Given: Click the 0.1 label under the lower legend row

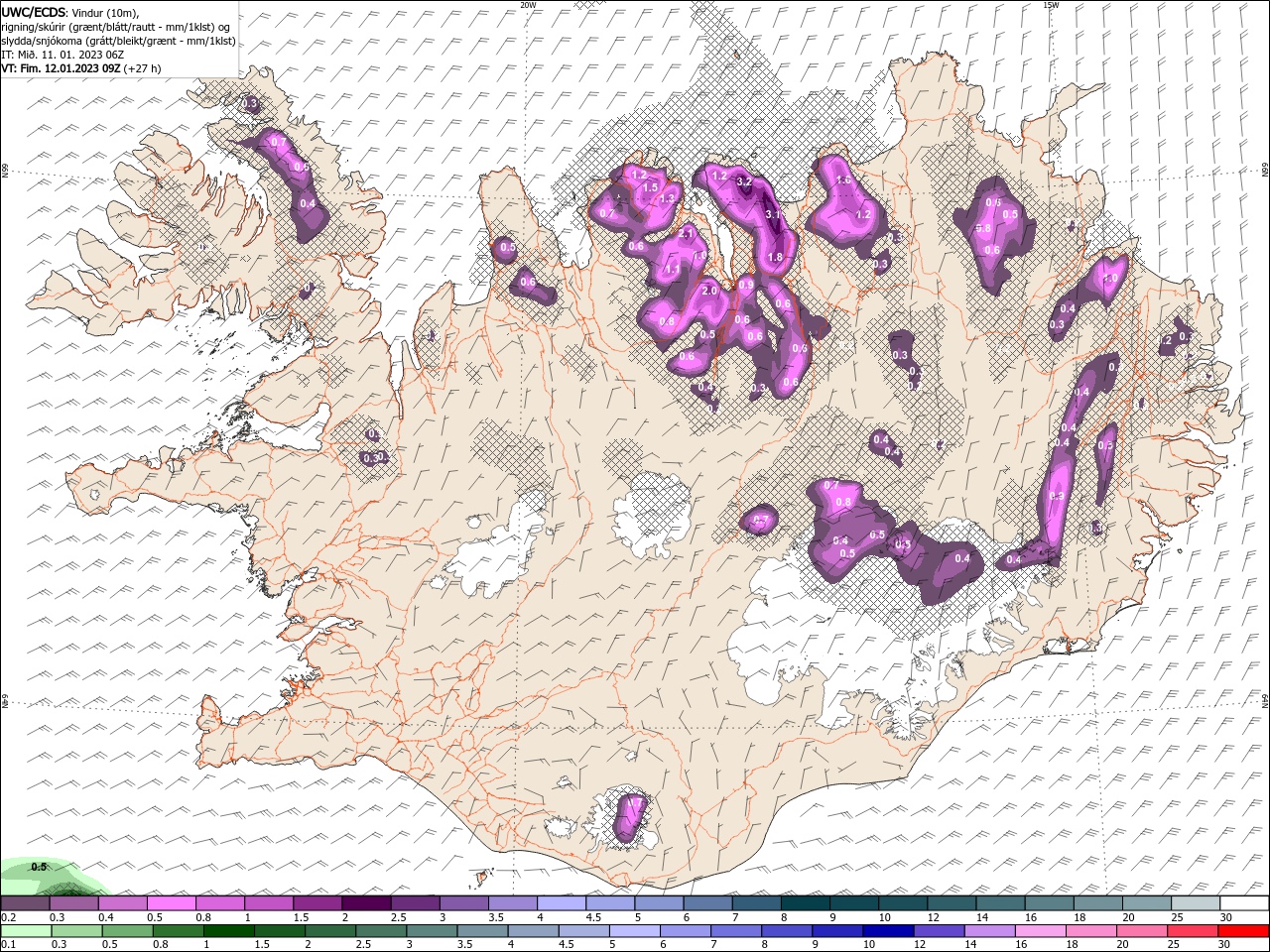Looking at the screenshot, I should [7, 945].
